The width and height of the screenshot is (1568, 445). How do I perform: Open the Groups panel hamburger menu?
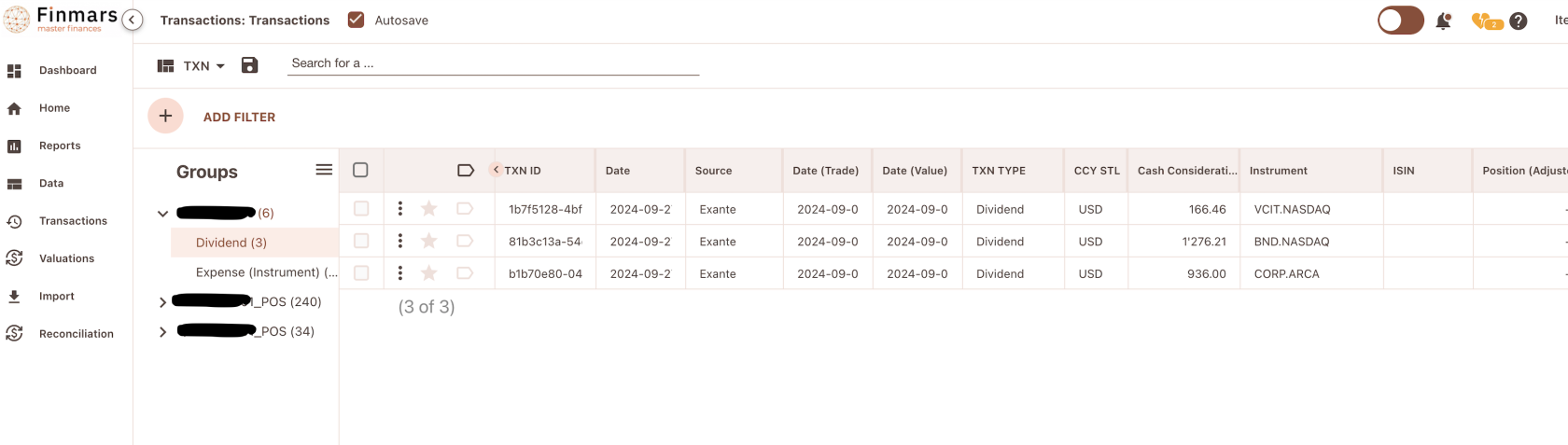tap(324, 170)
